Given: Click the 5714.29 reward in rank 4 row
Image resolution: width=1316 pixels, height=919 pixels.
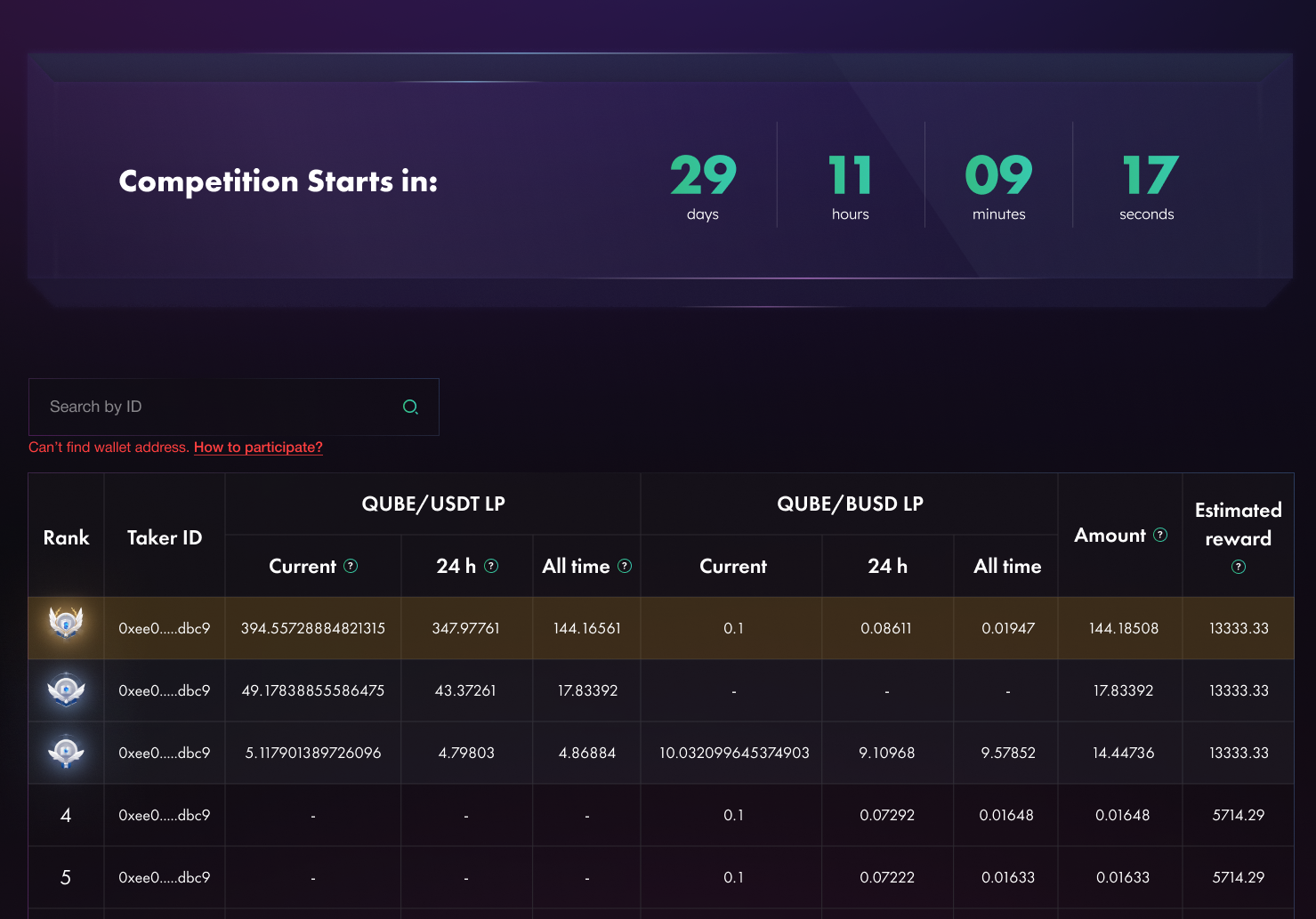Looking at the screenshot, I should point(1238,815).
